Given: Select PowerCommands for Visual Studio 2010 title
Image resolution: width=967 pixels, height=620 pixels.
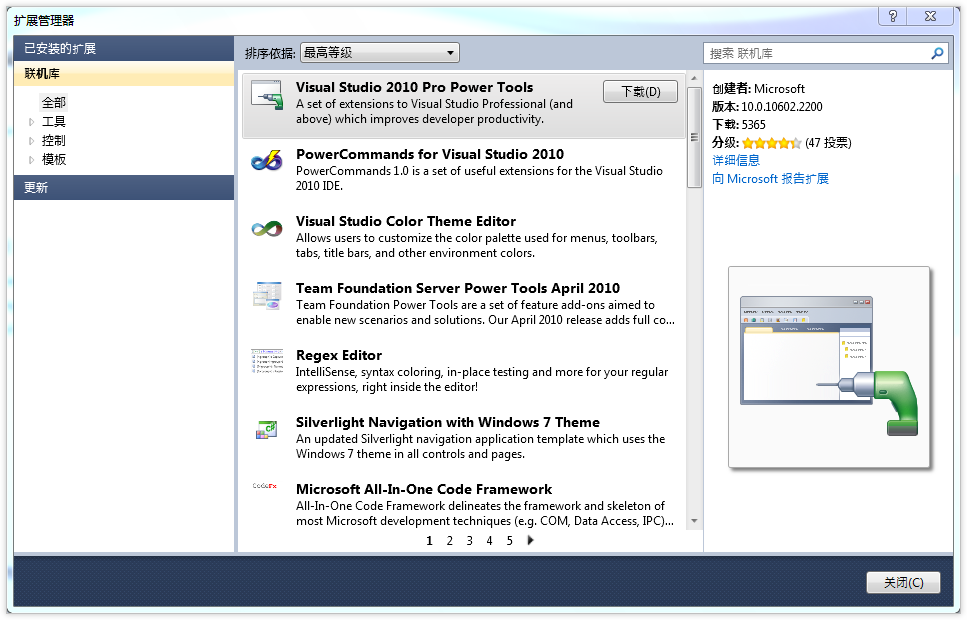Looking at the screenshot, I should pos(430,154).
